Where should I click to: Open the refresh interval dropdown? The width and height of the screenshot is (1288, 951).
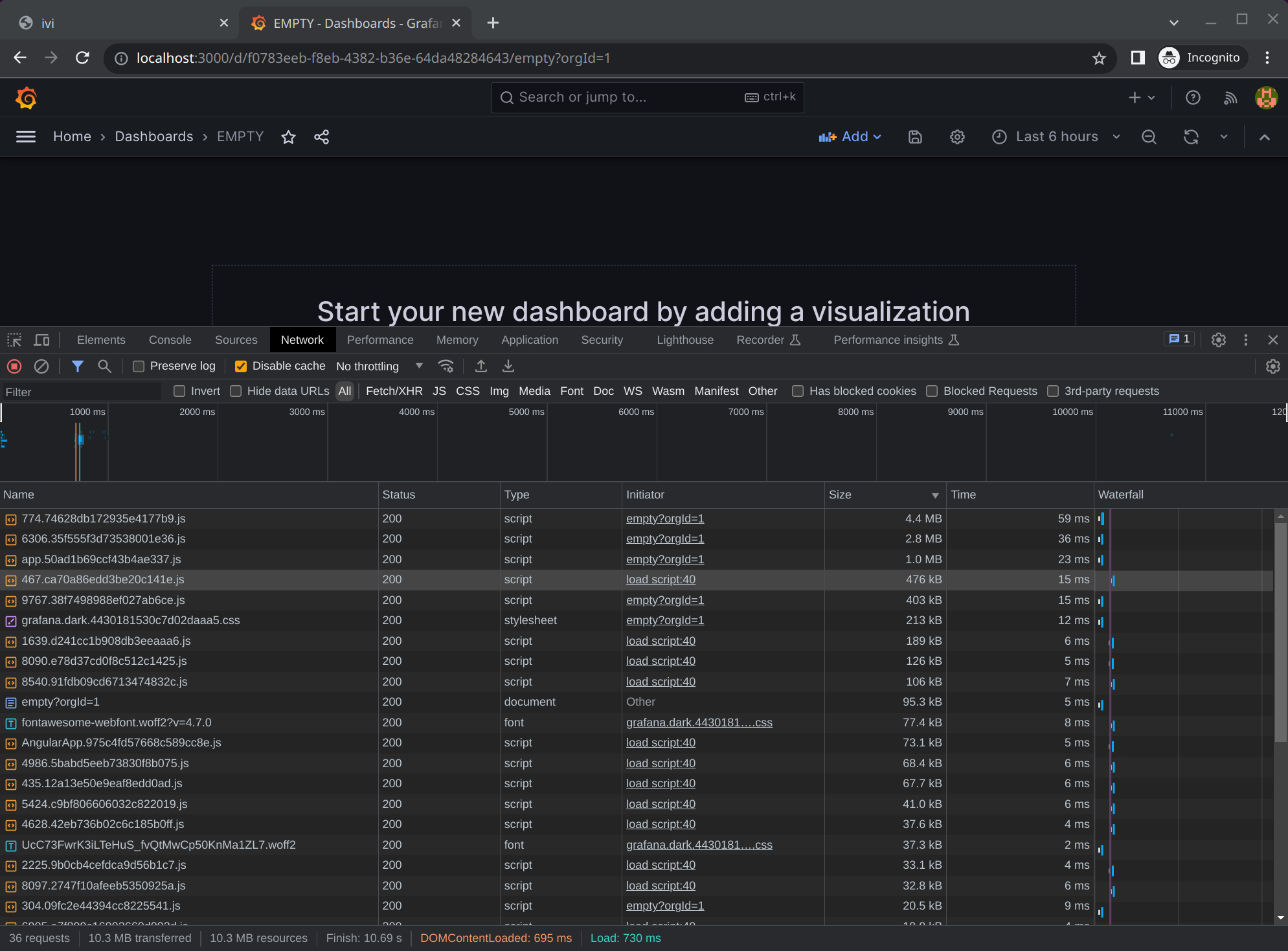(x=1224, y=137)
